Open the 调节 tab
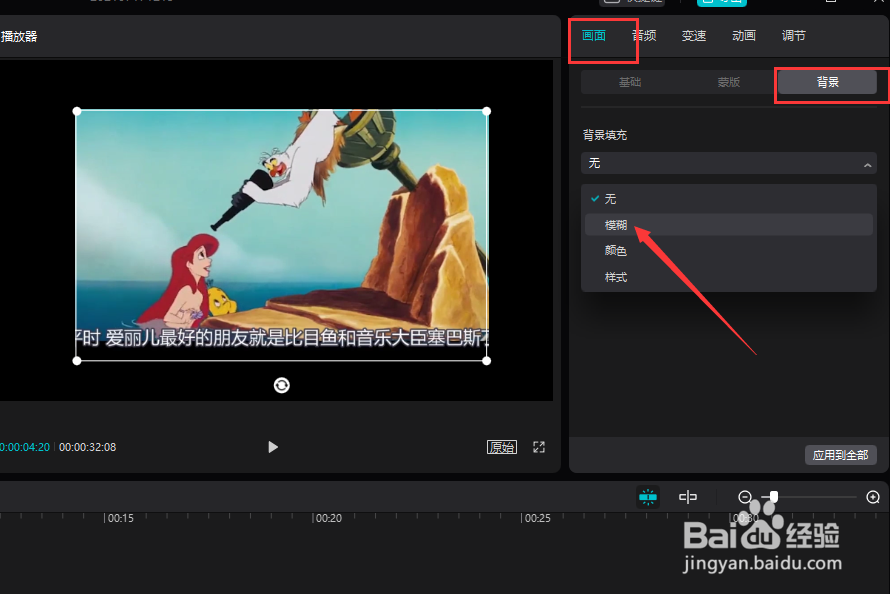The image size is (890, 594). 794,36
